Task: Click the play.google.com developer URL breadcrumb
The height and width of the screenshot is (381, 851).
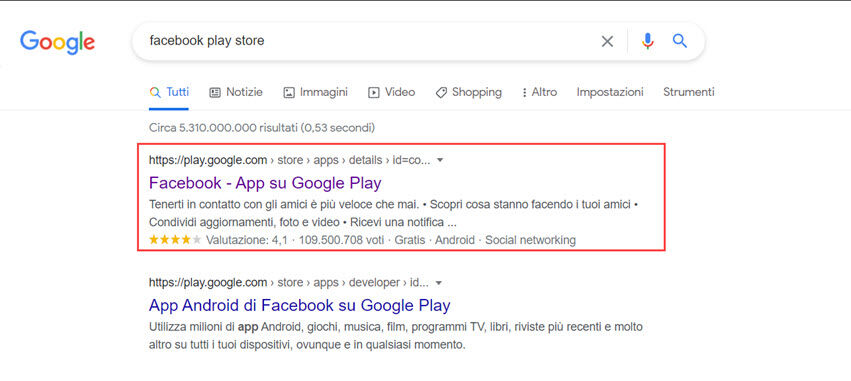Action: pyautogui.click(x=289, y=283)
